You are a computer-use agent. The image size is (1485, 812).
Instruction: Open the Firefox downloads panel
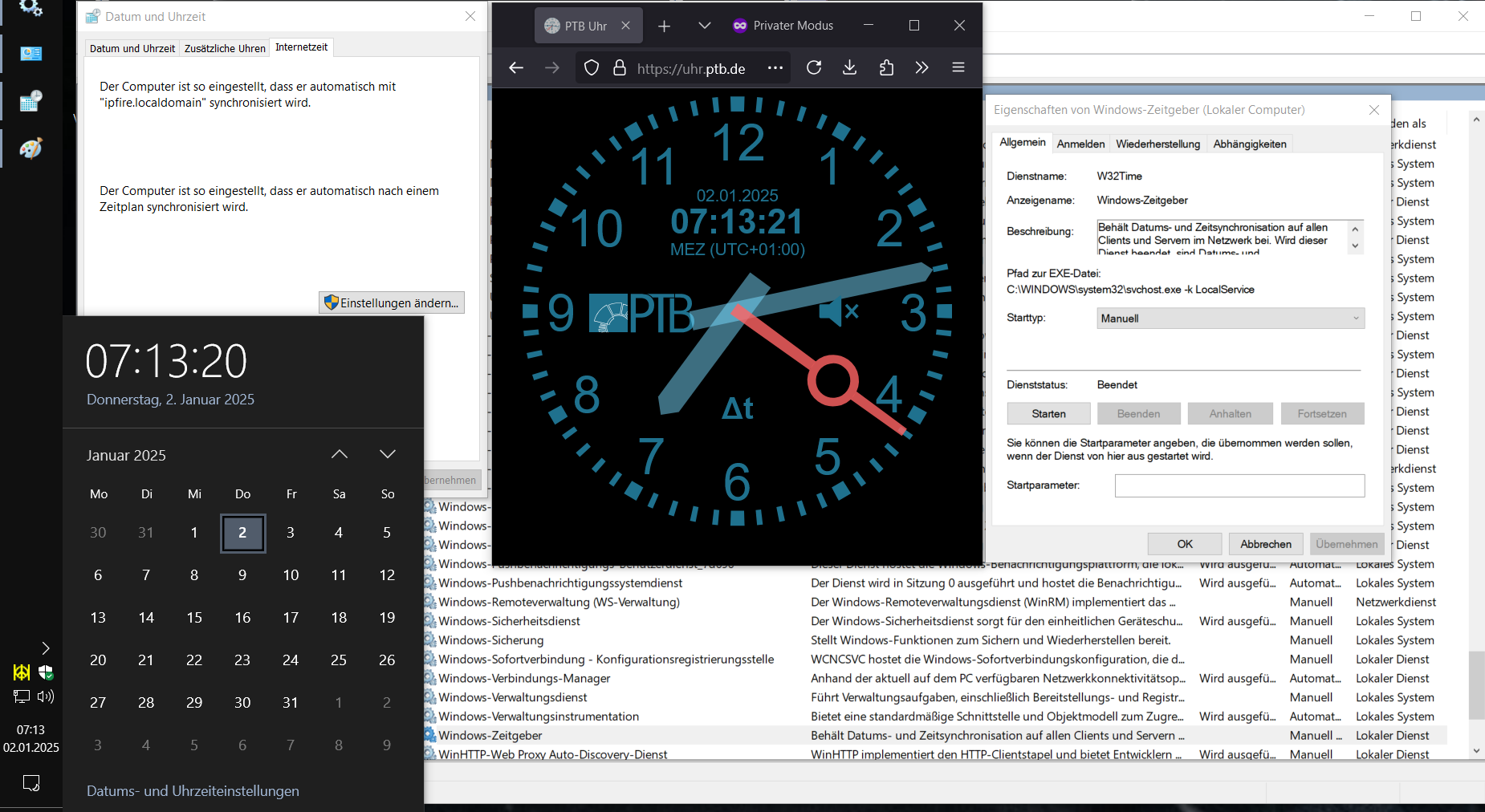(850, 68)
